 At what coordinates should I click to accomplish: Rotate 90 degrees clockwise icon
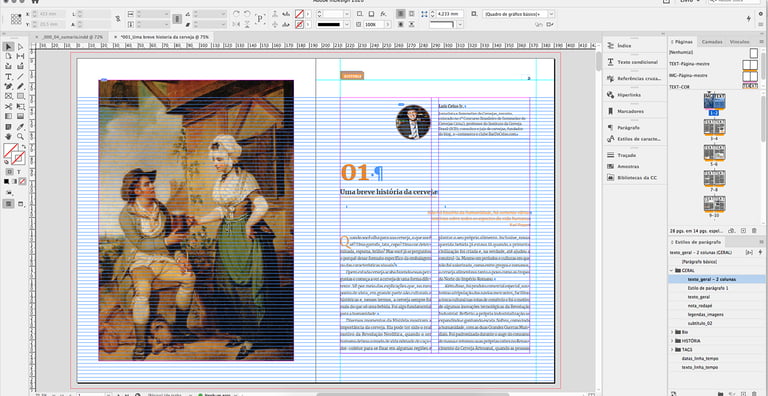(236, 14)
